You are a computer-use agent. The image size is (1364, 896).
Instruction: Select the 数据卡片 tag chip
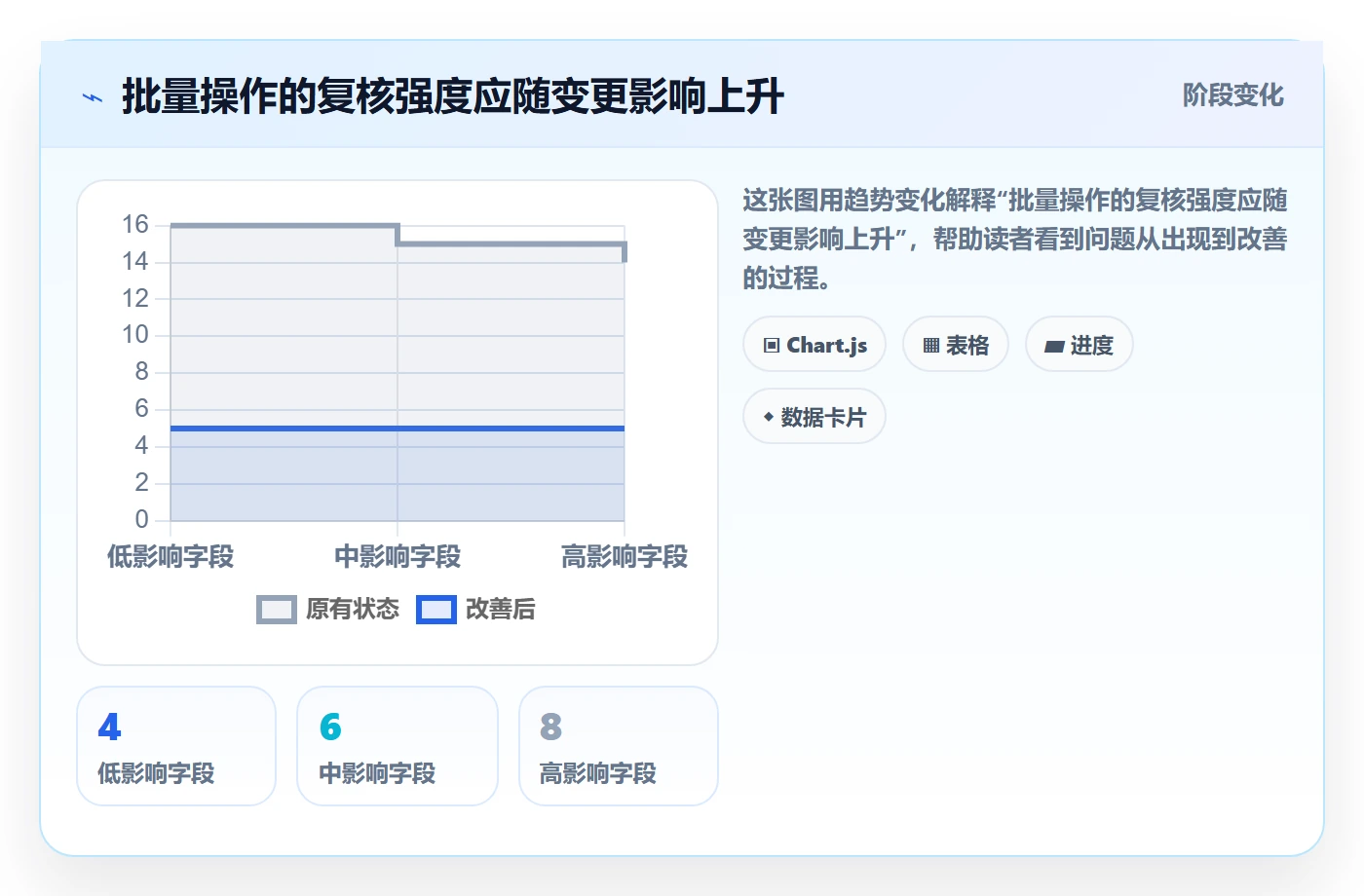815,417
